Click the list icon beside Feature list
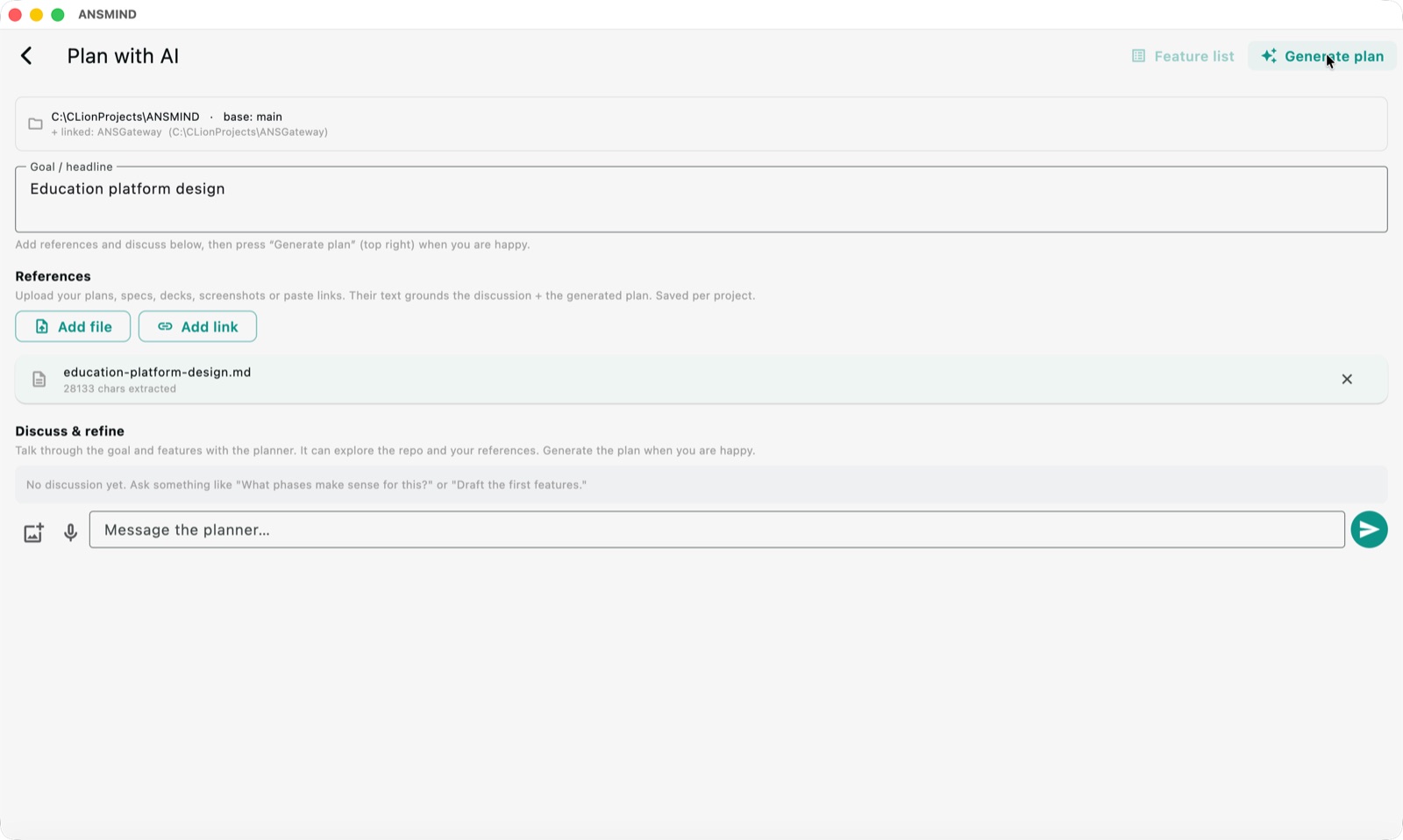 click(x=1138, y=56)
